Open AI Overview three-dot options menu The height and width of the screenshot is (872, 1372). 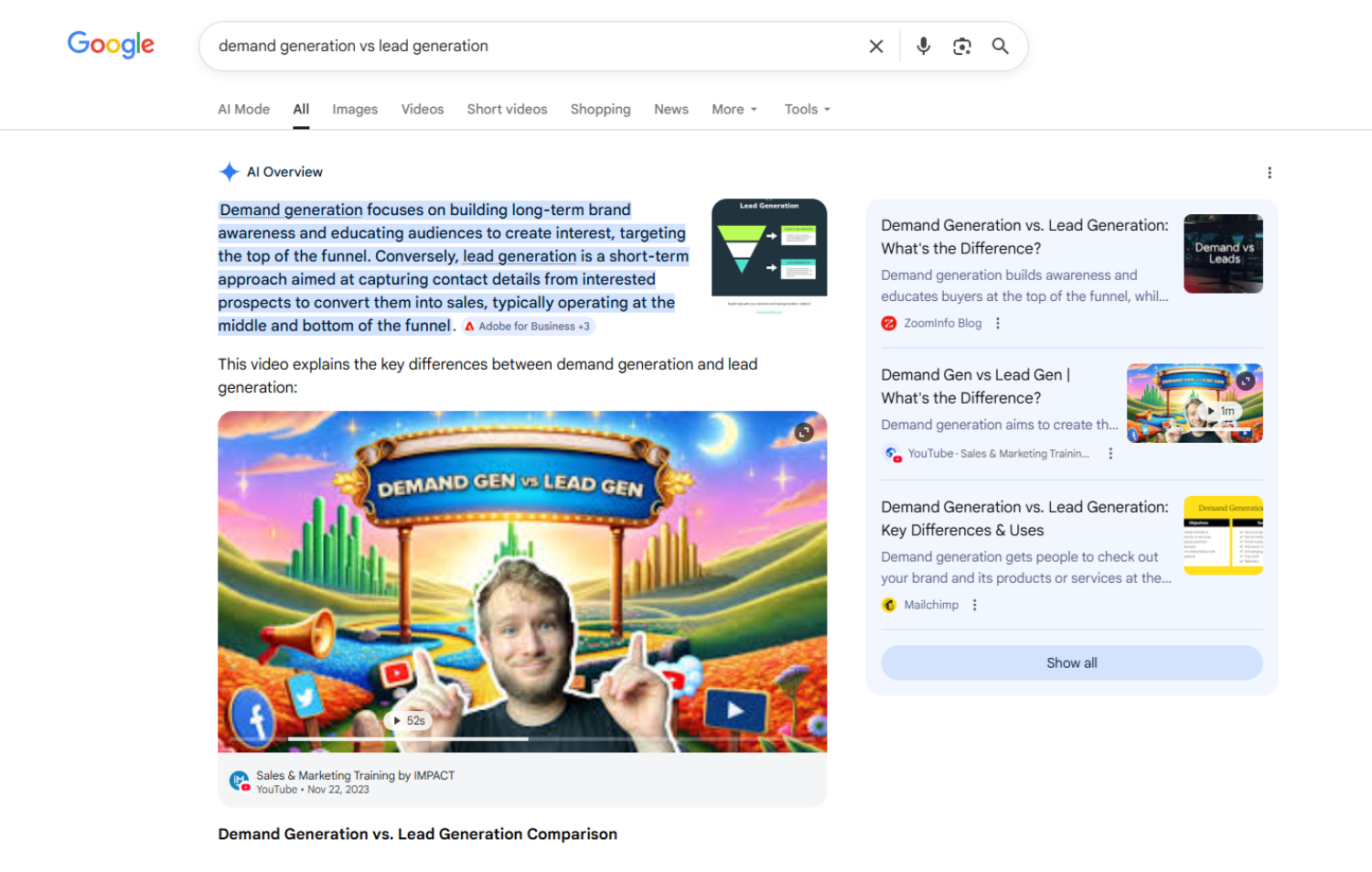(1269, 173)
